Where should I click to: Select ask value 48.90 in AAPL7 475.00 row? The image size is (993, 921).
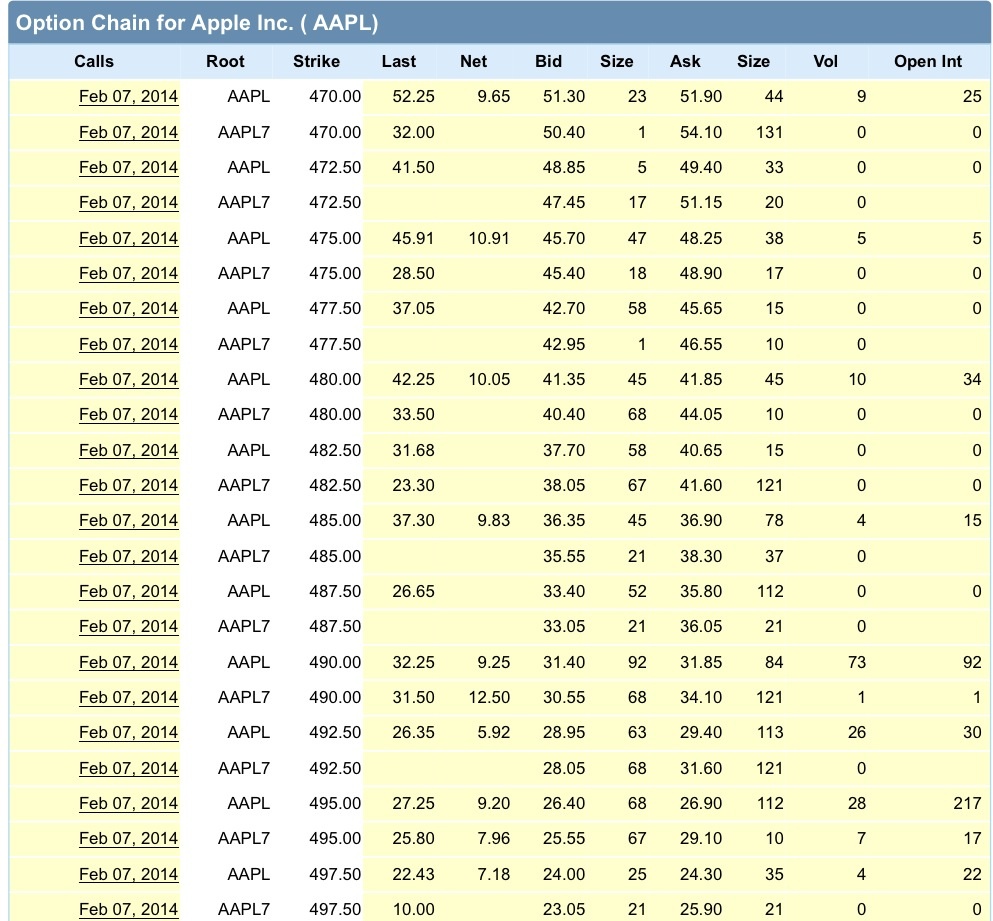click(701, 274)
